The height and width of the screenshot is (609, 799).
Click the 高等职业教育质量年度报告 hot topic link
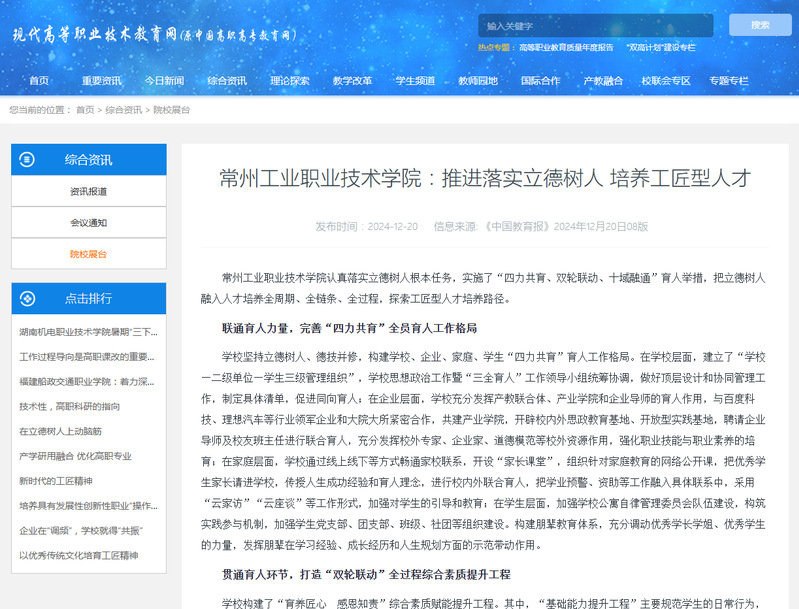[566, 47]
